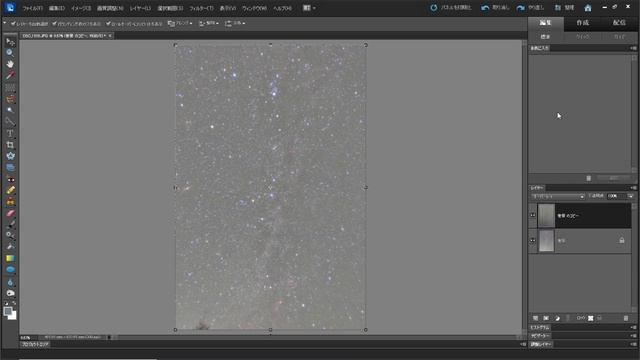Screen dimensions: 640x360
Task: Click the 取り消し undo button
Action: (496, 8)
